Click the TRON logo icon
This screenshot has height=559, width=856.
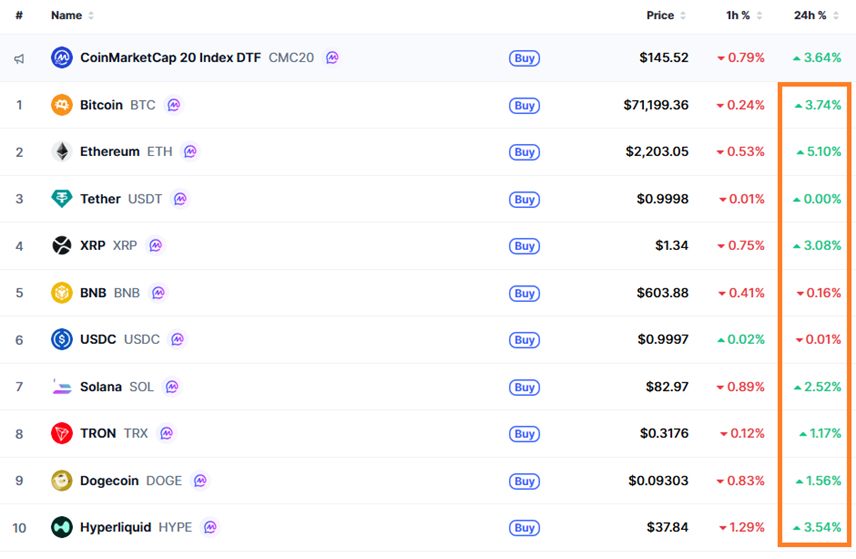[62, 434]
